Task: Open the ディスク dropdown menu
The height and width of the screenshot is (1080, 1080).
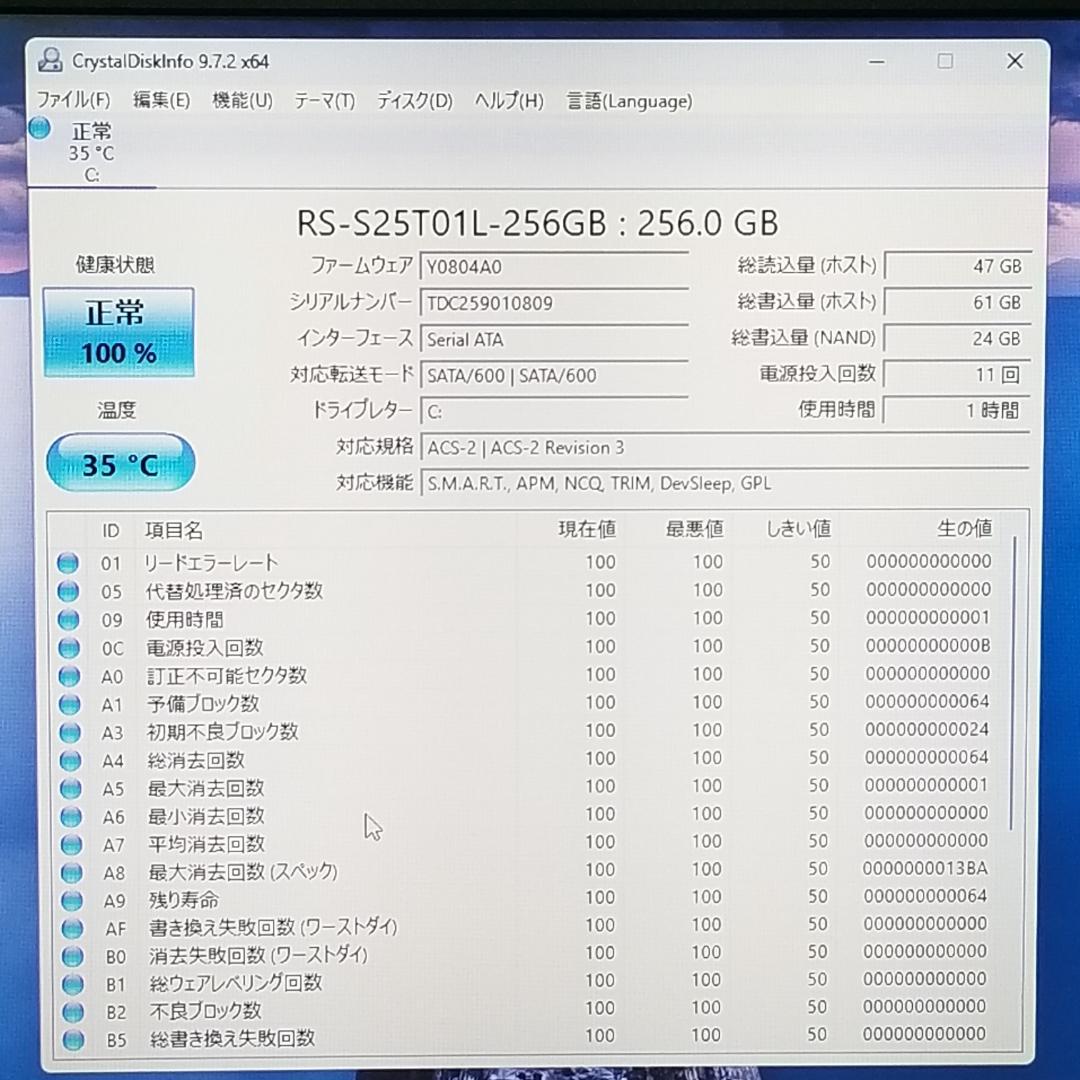Action: [x=412, y=101]
